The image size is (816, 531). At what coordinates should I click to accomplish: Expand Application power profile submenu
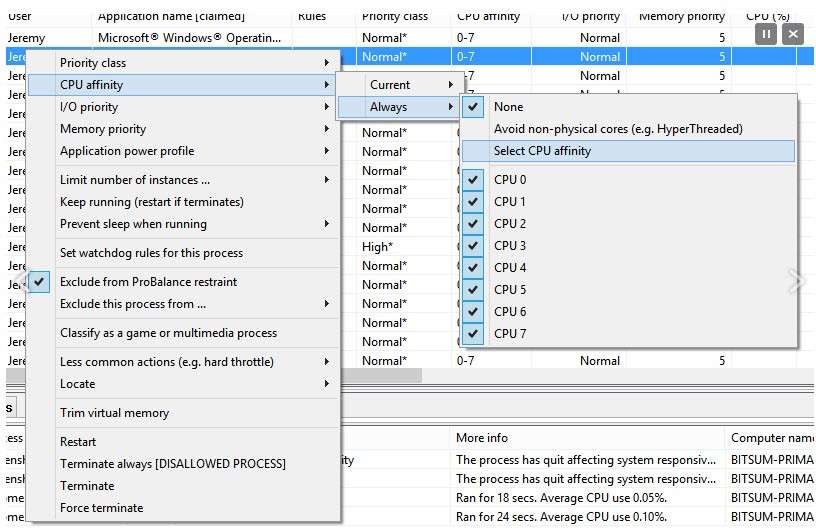[183, 151]
